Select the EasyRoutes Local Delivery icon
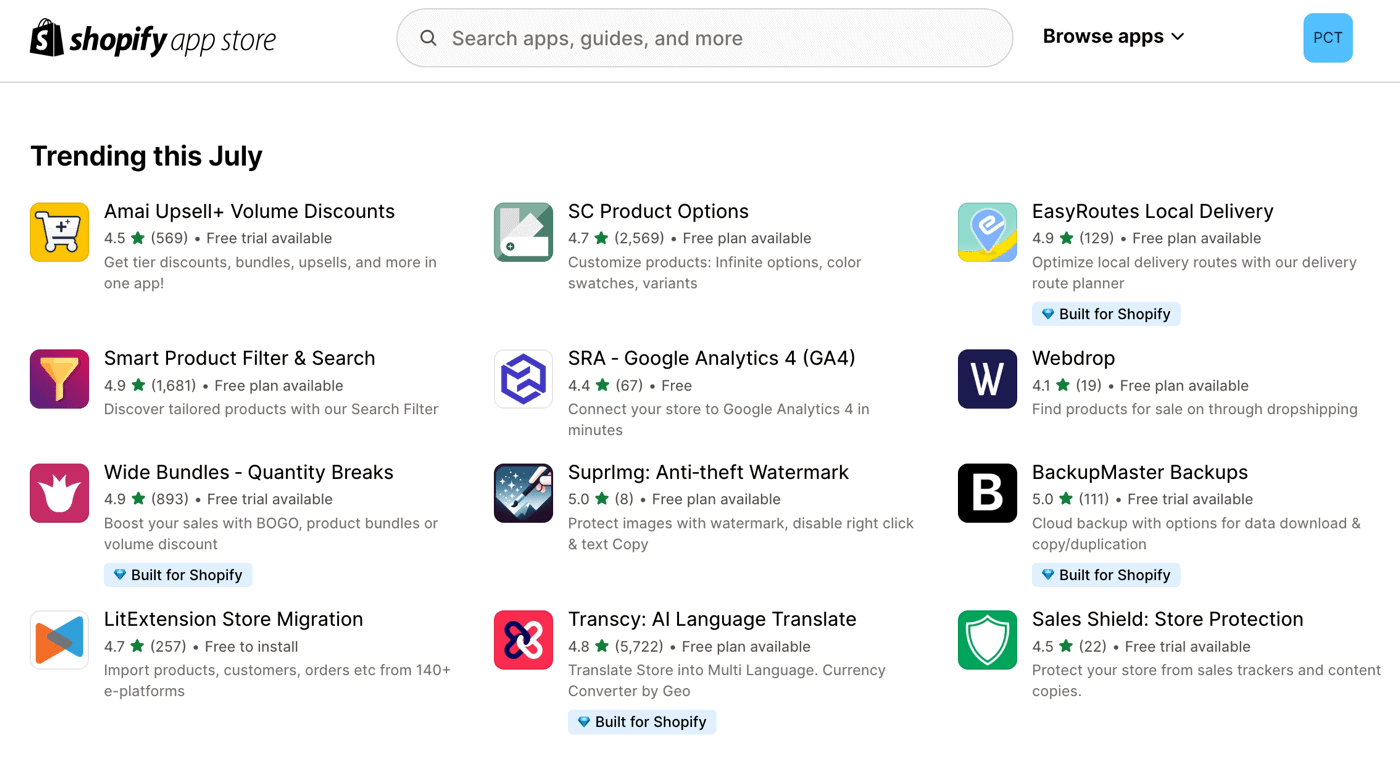 point(987,232)
